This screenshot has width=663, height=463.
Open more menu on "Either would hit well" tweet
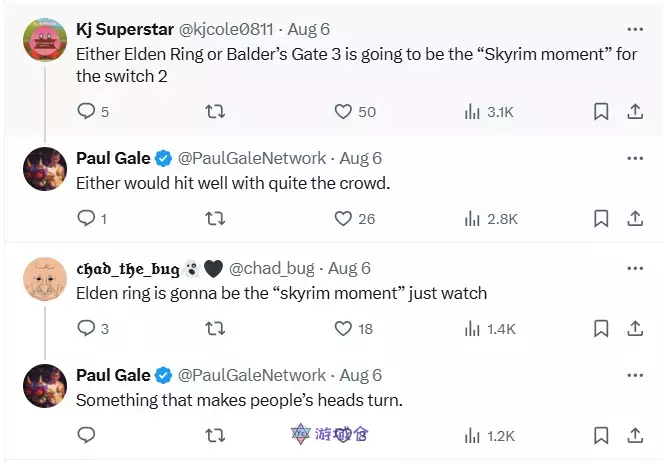[x=634, y=157]
